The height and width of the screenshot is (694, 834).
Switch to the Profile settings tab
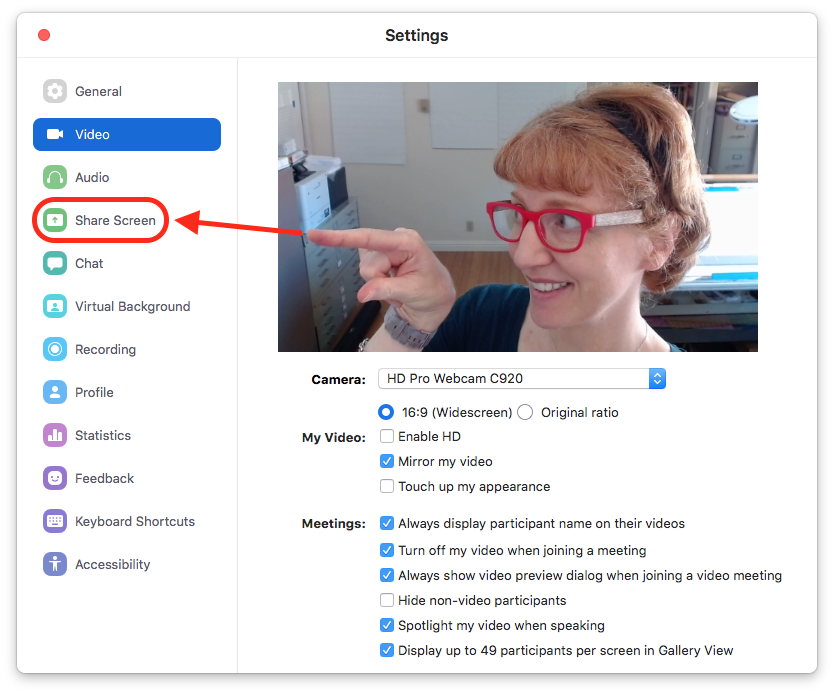pos(94,392)
